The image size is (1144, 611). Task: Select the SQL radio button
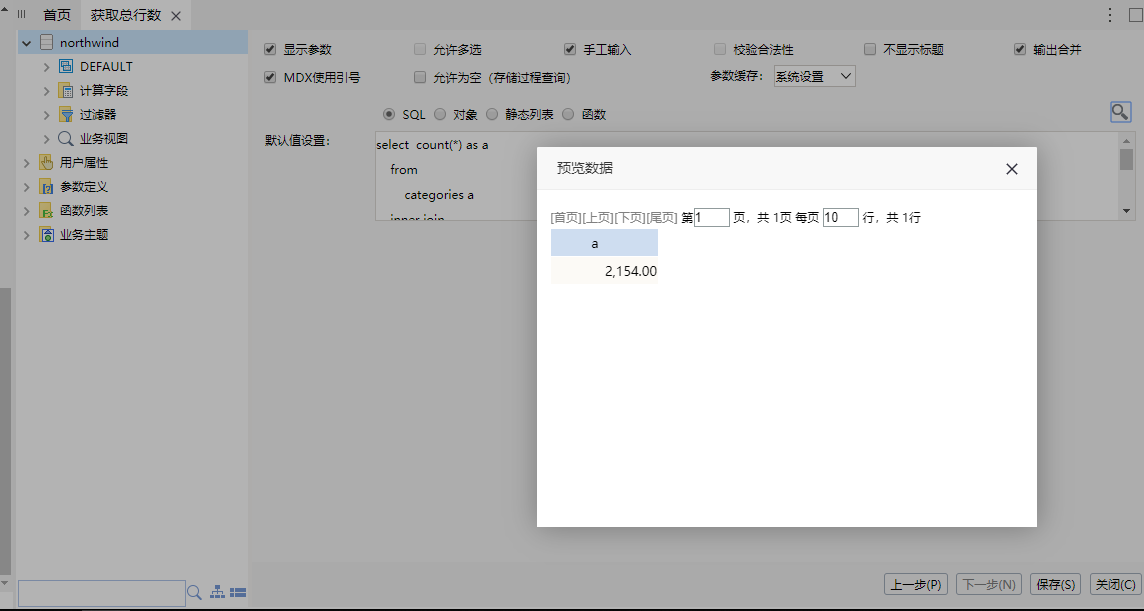(x=389, y=115)
